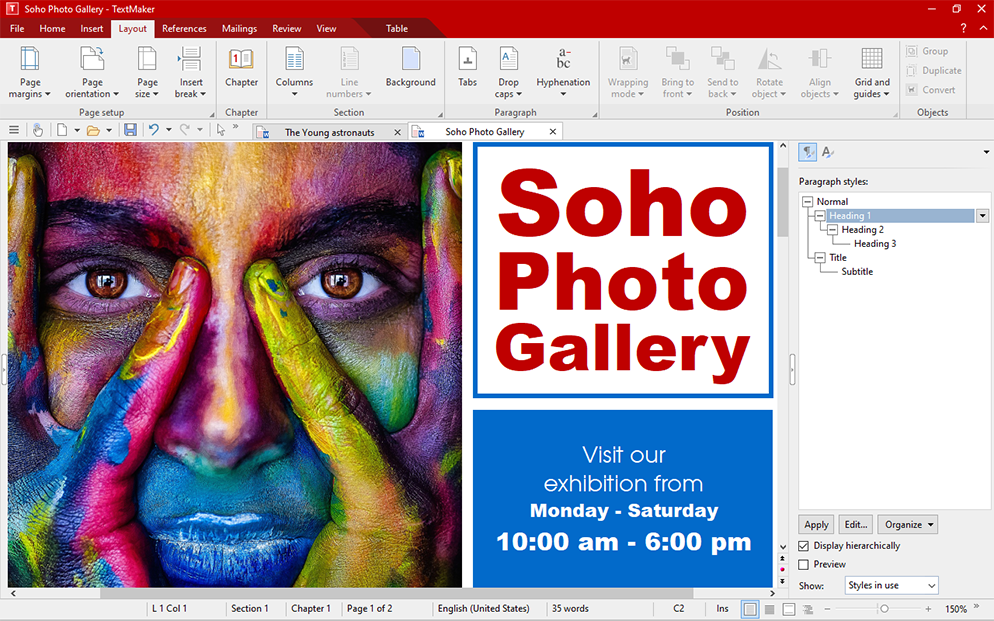Image resolution: width=994 pixels, height=621 pixels.
Task: Switch to normal view in the status bar
Action: pos(749,608)
